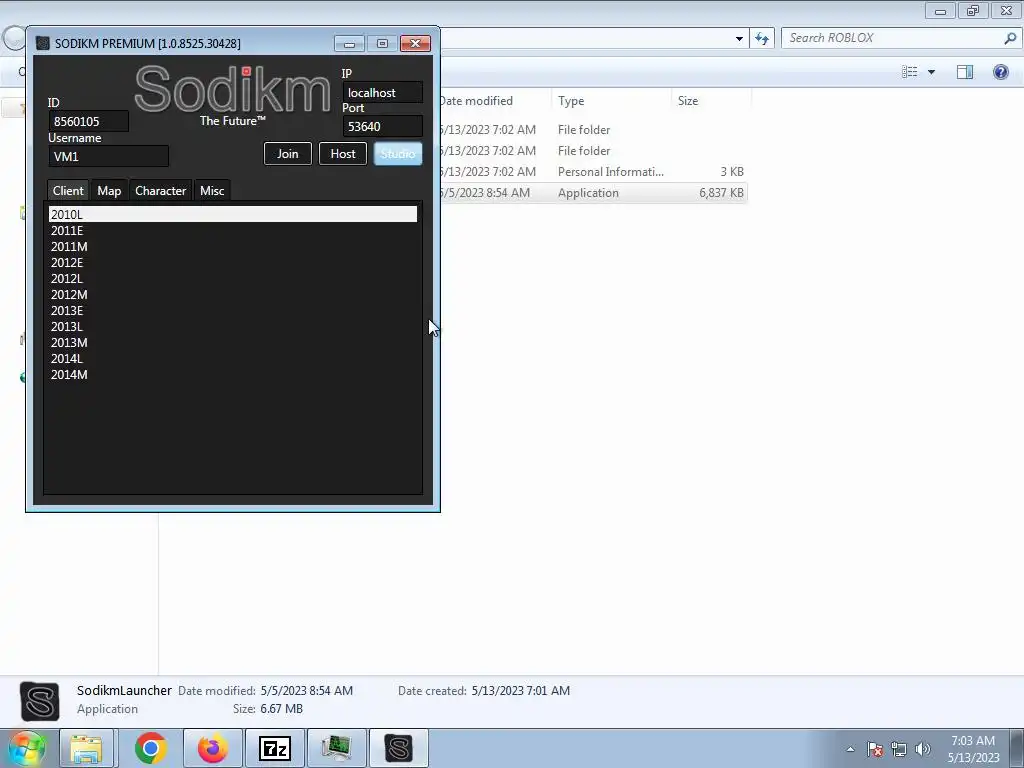Viewport: 1024px width, 768px height.
Task: Select the 2013M client
Action: click(232, 342)
